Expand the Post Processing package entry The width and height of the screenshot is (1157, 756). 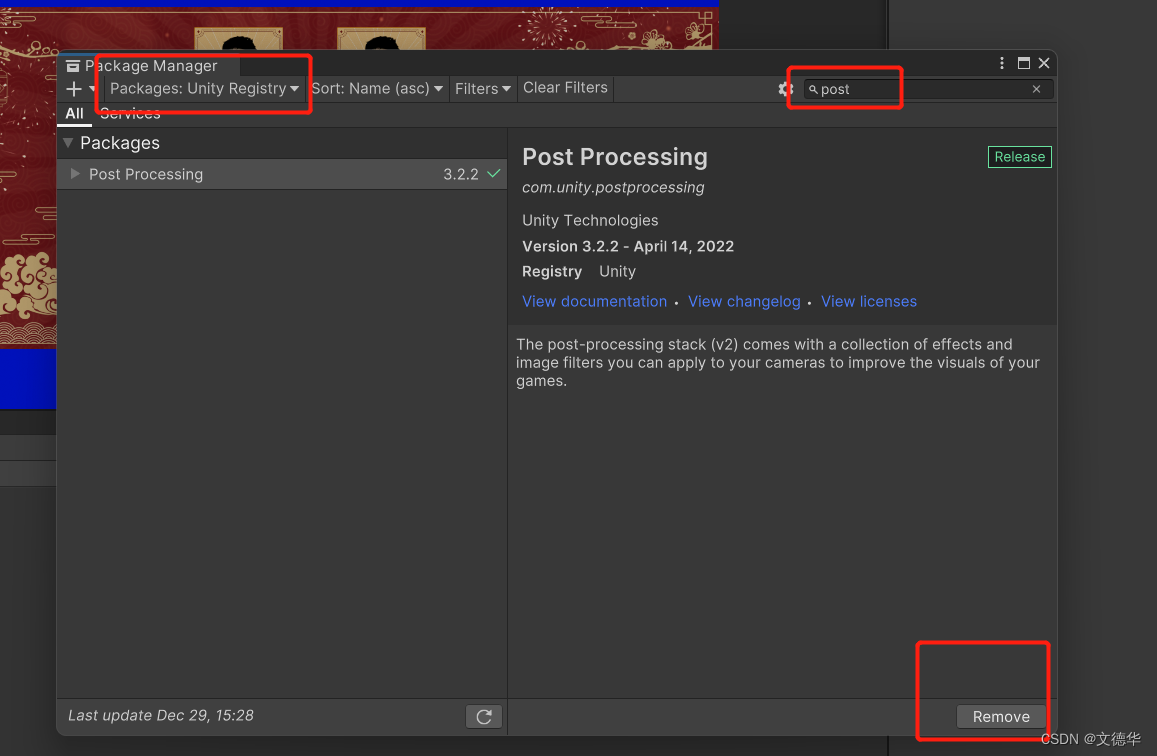click(x=75, y=174)
